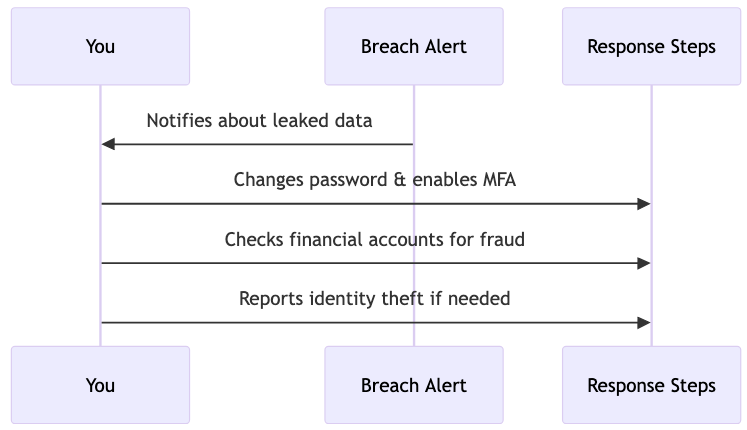Click the "Notifies about leaked data" message label

[259, 121]
